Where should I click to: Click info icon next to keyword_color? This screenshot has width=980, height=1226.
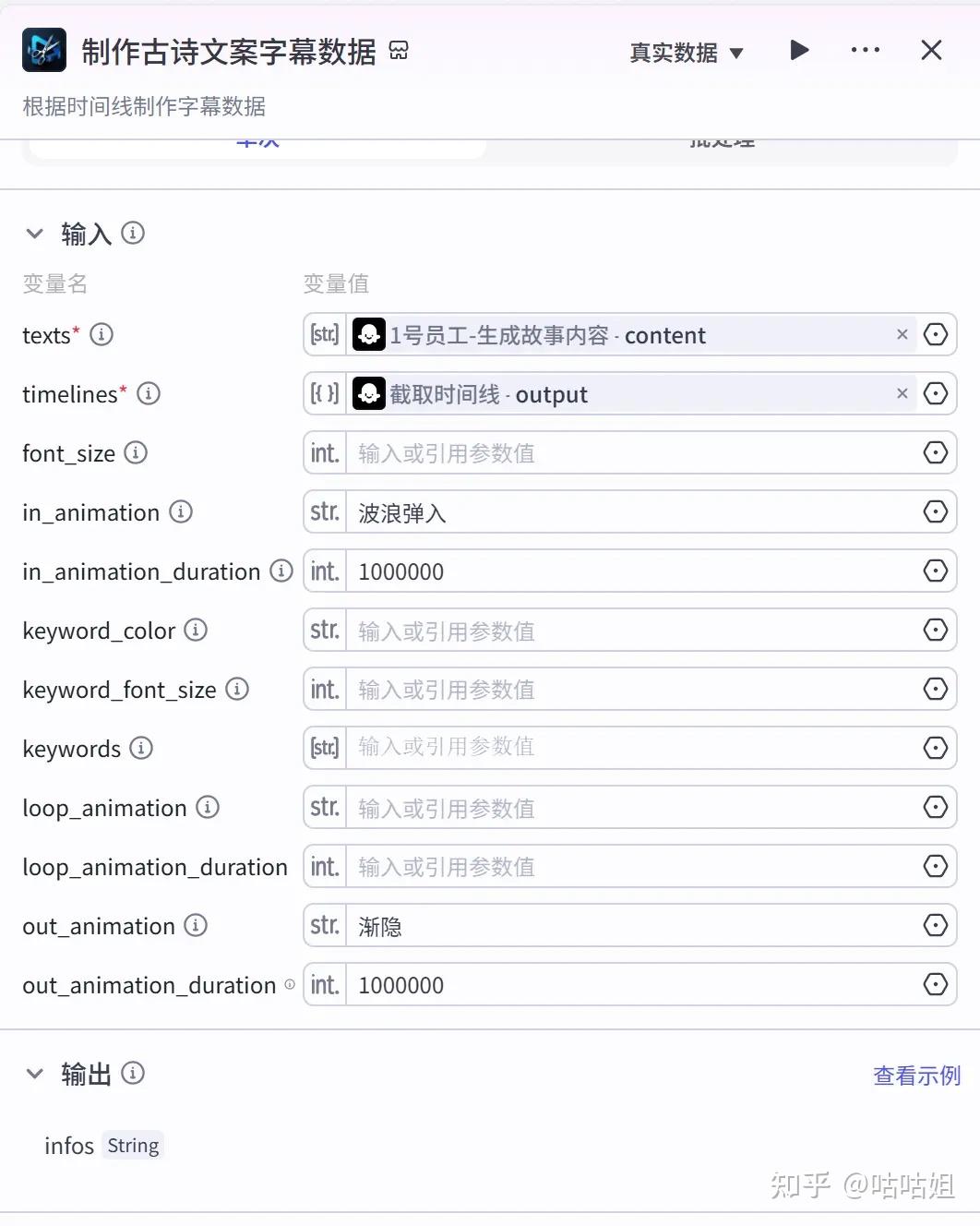pos(196,631)
